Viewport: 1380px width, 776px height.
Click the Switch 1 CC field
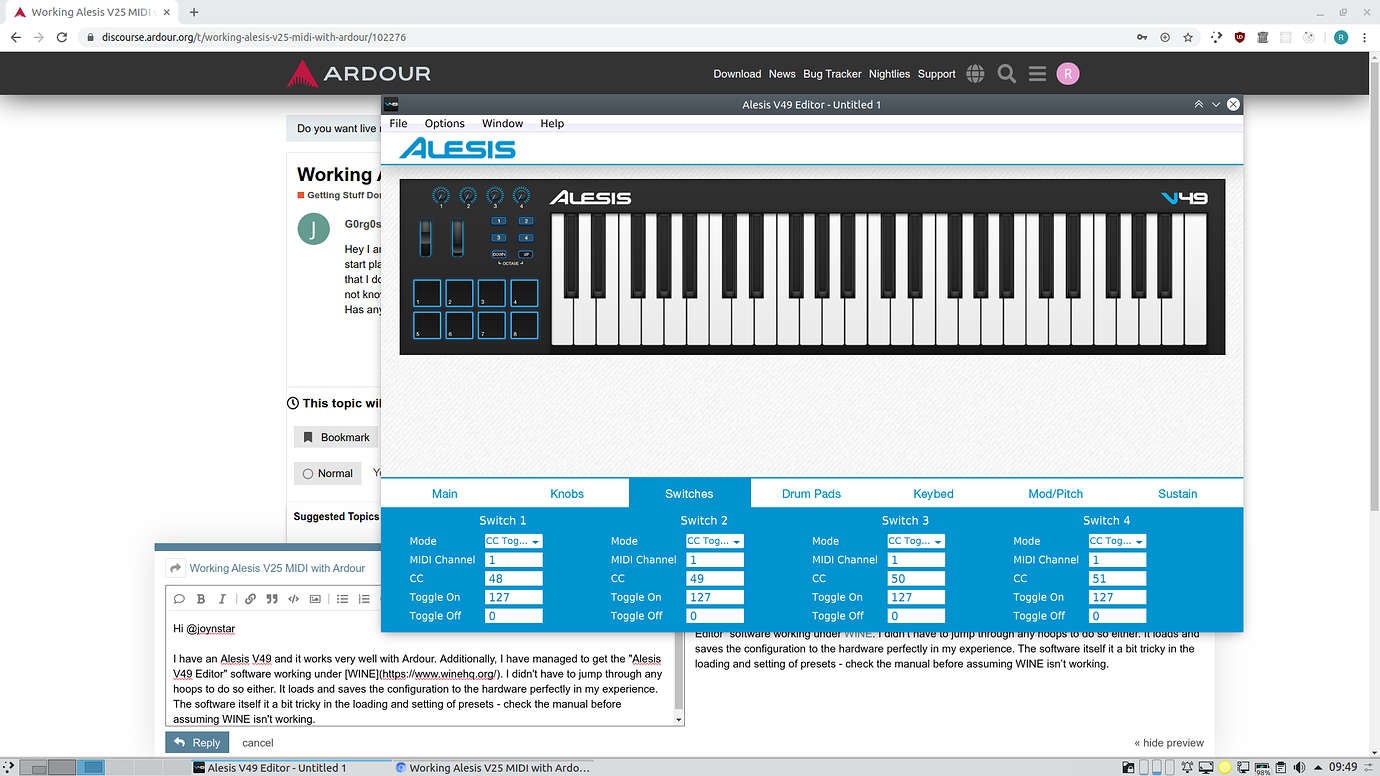coord(513,578)
